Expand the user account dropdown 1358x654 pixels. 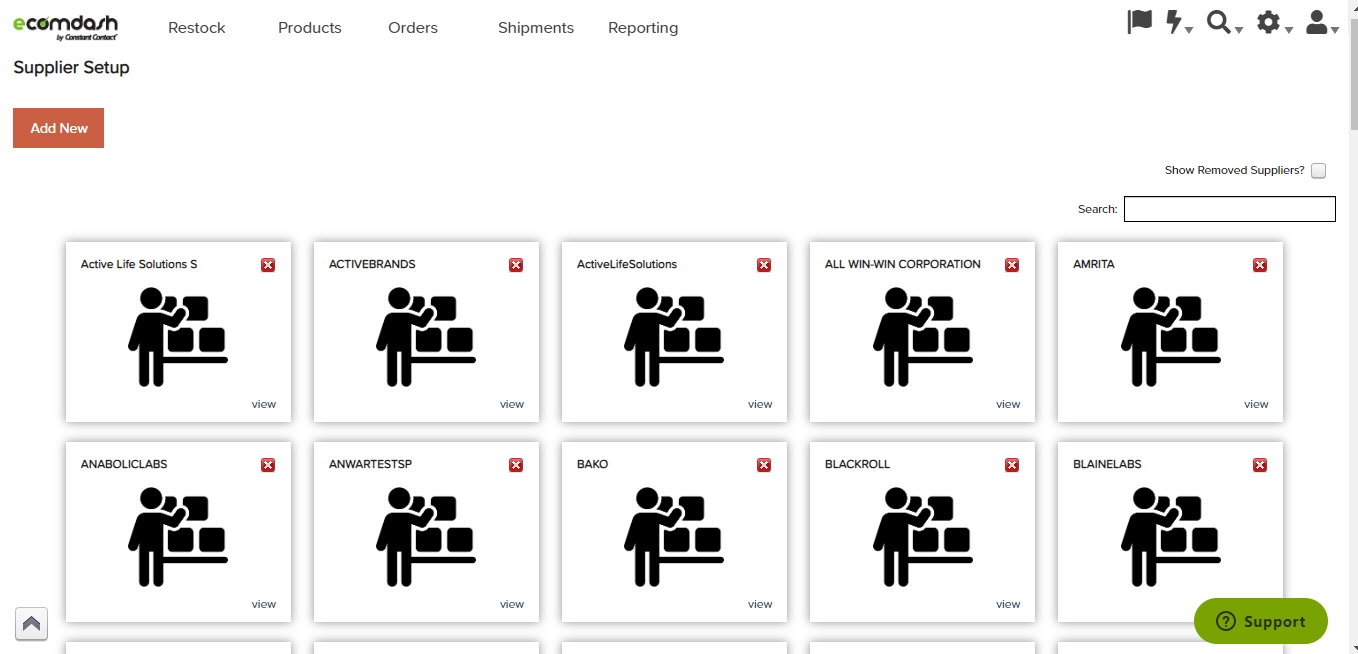click(x=1322, y=23)
